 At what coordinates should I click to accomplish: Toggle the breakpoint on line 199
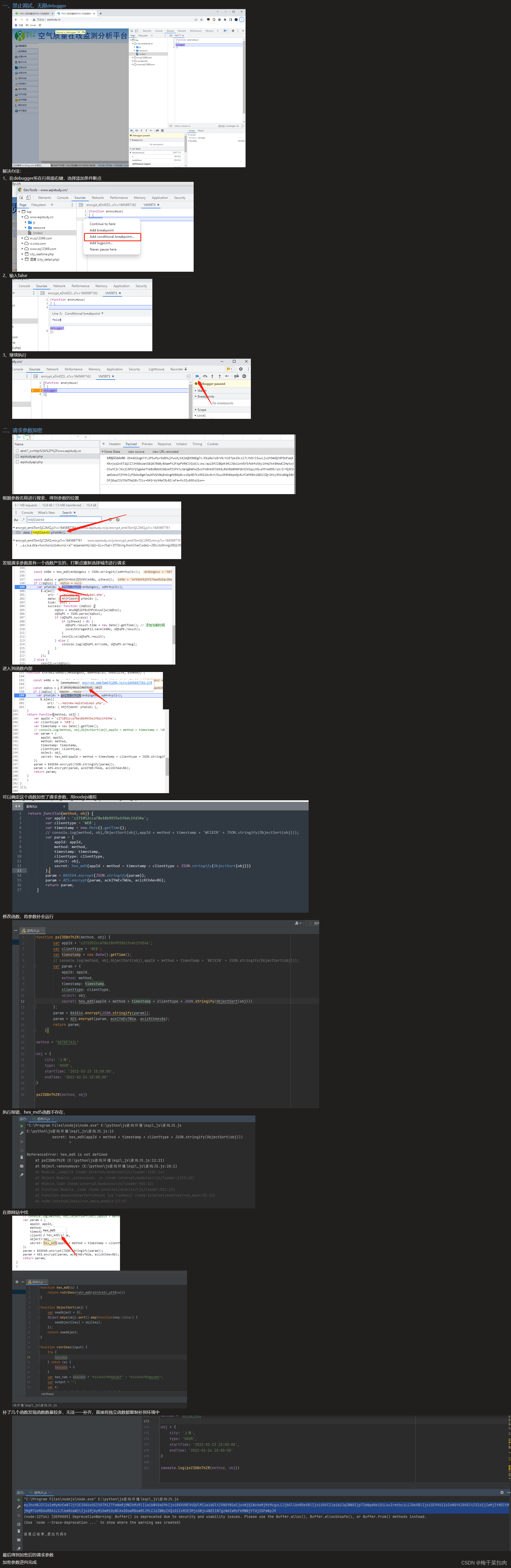(x=20, y=587)
